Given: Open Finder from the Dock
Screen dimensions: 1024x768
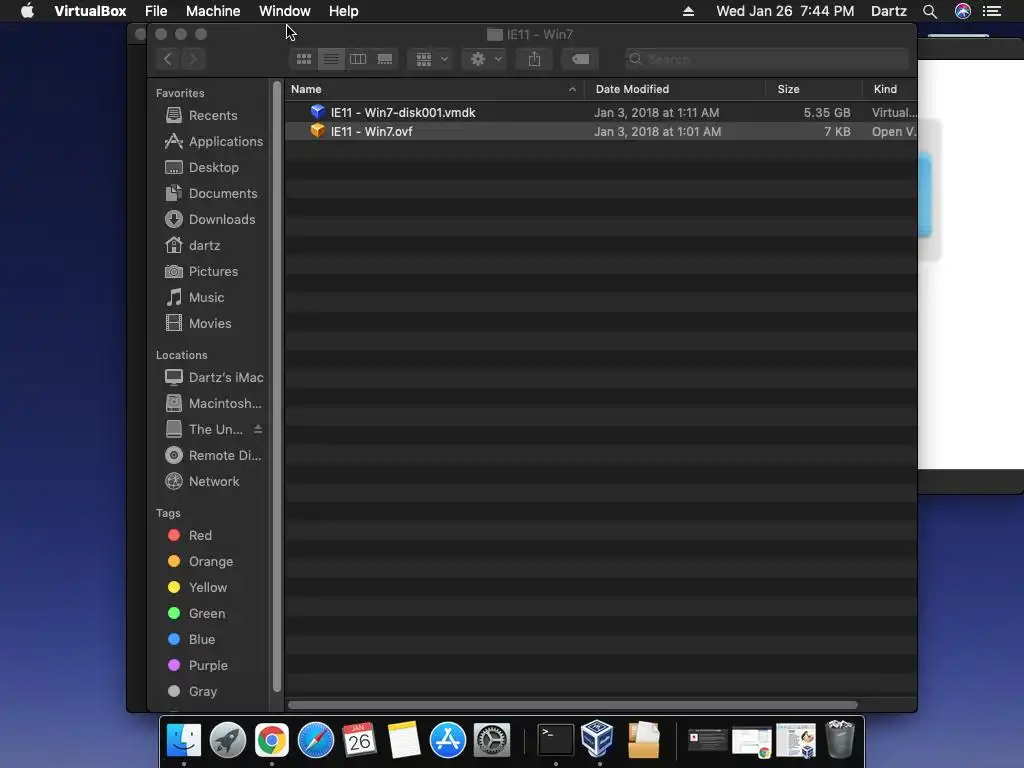Looking at the screenshot, I should click(184, 740).
